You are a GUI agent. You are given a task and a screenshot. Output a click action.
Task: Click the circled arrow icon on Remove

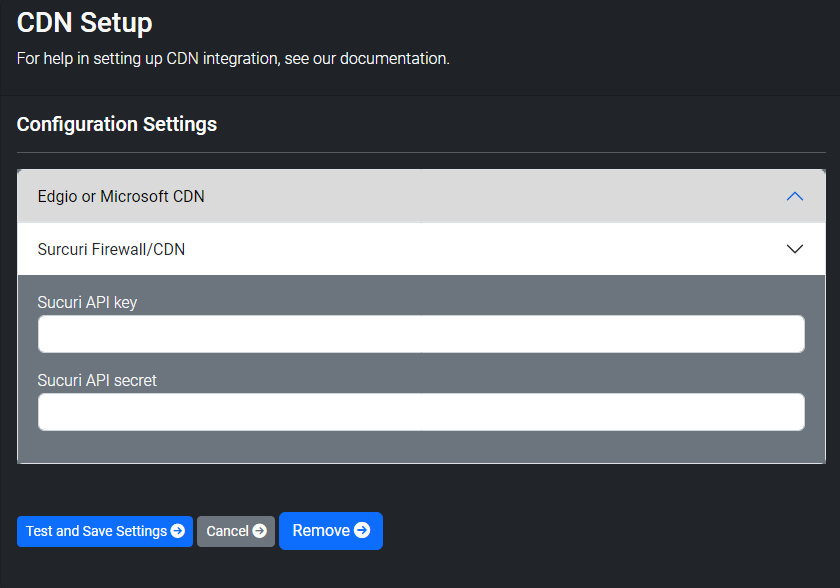pyautogui.click(x=362, y=530)
